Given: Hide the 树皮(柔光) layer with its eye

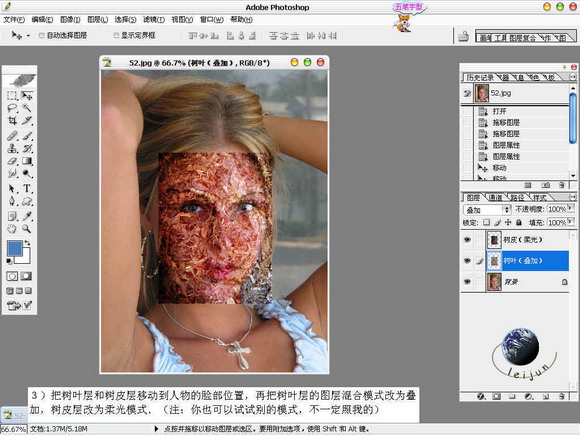Looking at the screenshot, I should tap(467, 240).
